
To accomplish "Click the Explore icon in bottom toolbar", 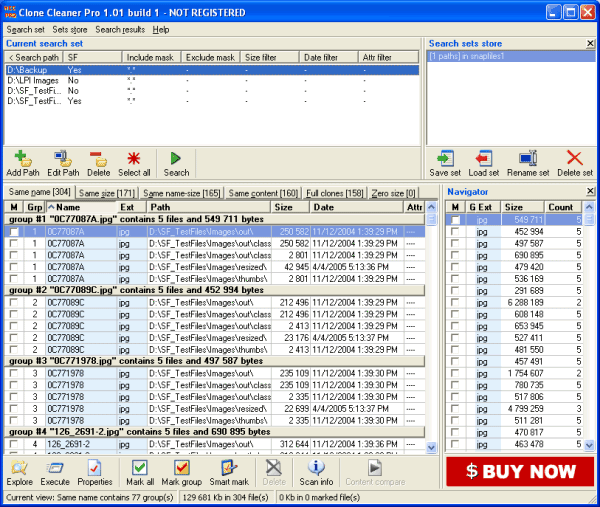I will pyautogui.click(x=20, y=468).
